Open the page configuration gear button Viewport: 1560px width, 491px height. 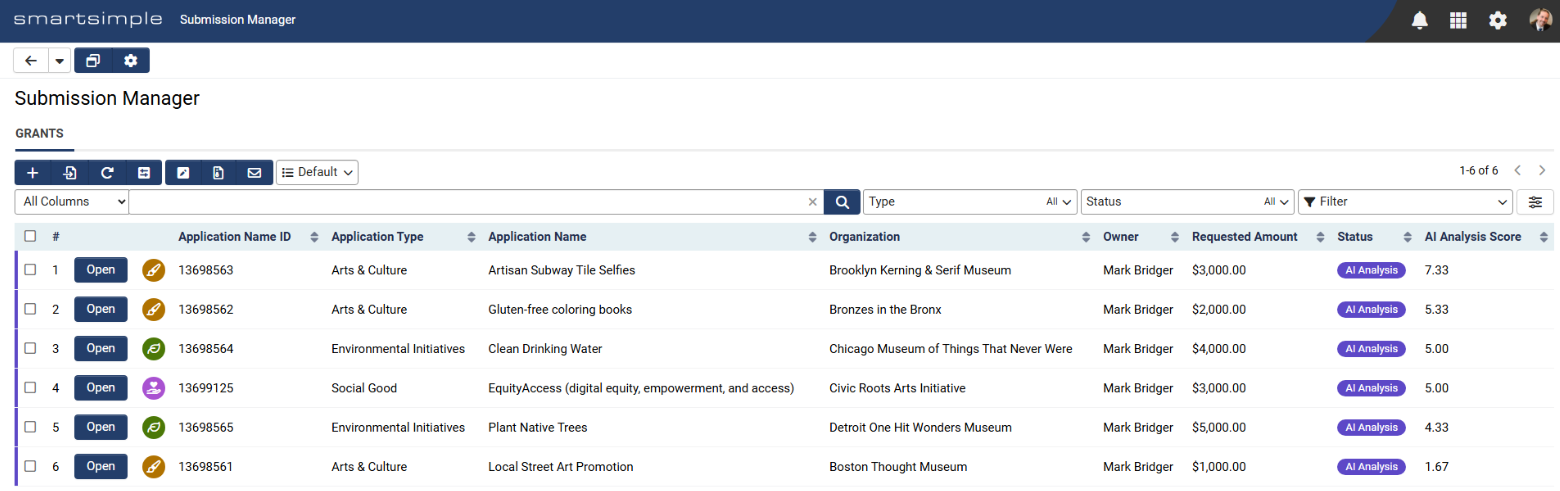tap(131, 61)
